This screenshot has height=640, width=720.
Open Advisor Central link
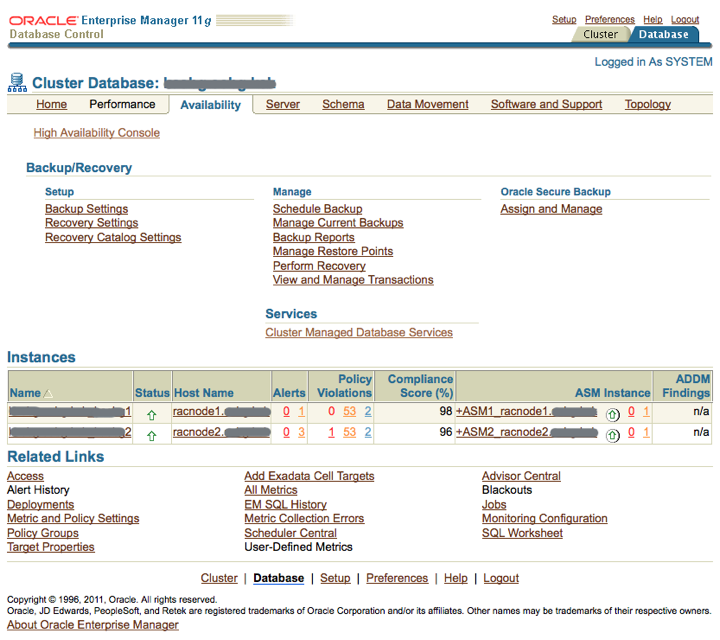pyautogui.click(x=521, y=476)
